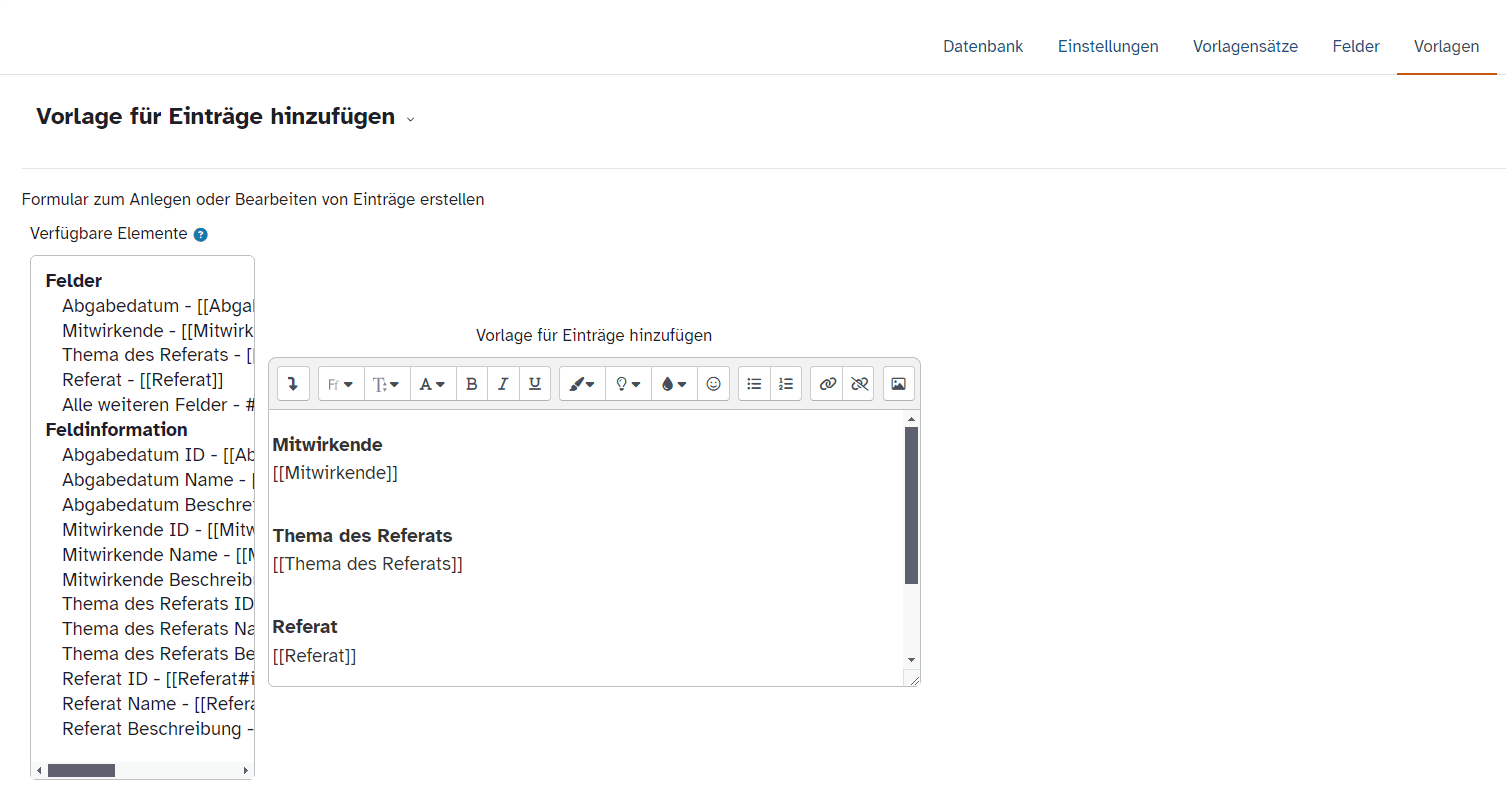Expand the Vorlage für Einträge hinzufügen selector
1506x790 pixels.
pyautogui.click(x=410, y=119)
